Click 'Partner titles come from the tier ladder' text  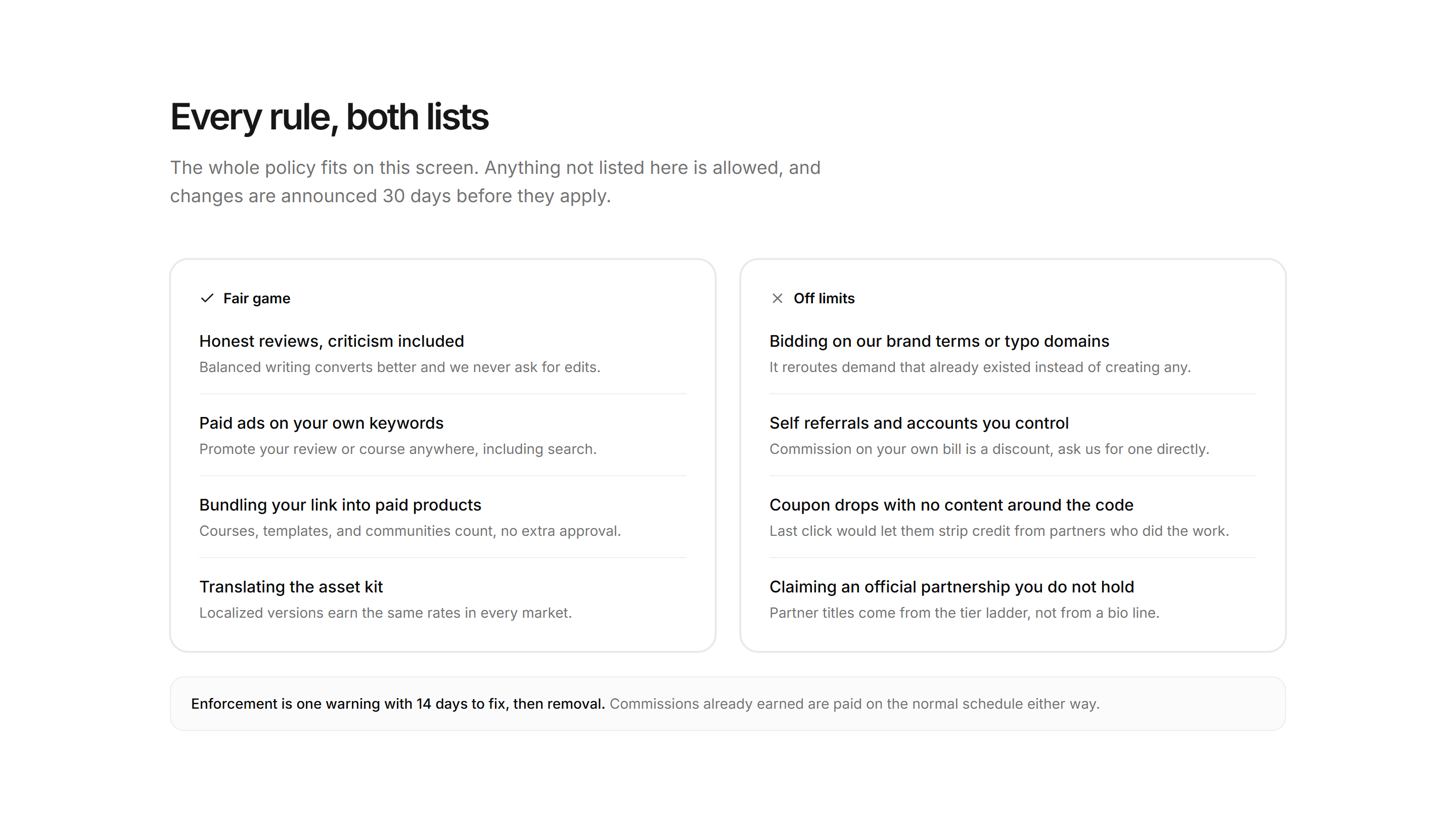pos(964,613)
